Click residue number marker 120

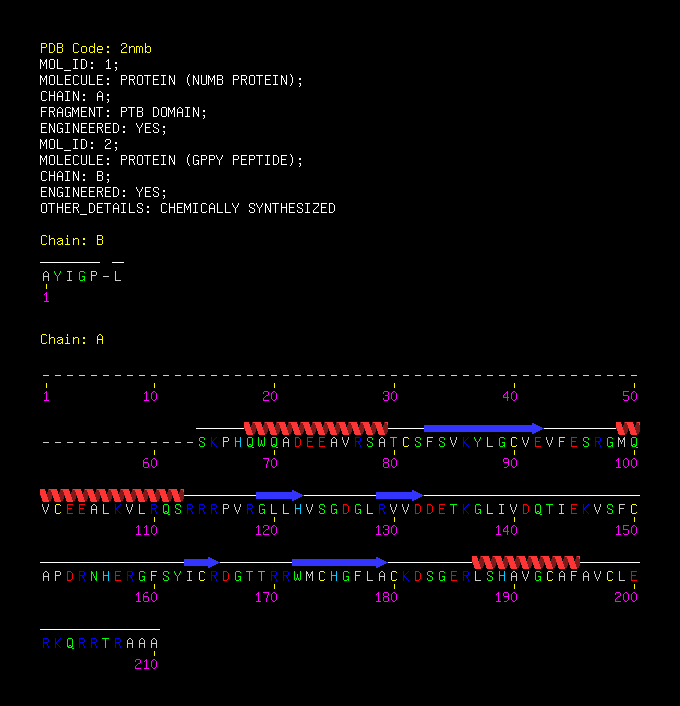[x=267, y=530]
